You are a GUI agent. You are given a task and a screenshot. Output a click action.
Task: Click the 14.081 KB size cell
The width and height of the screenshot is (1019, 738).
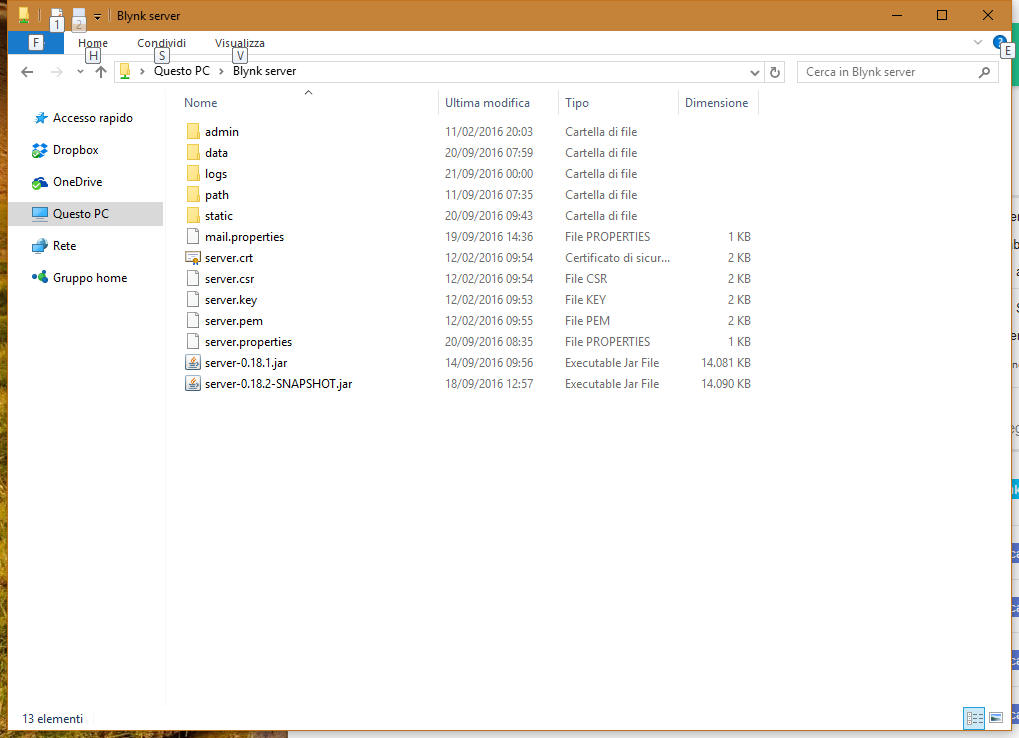pyautogui.click(x=725, y=363)
